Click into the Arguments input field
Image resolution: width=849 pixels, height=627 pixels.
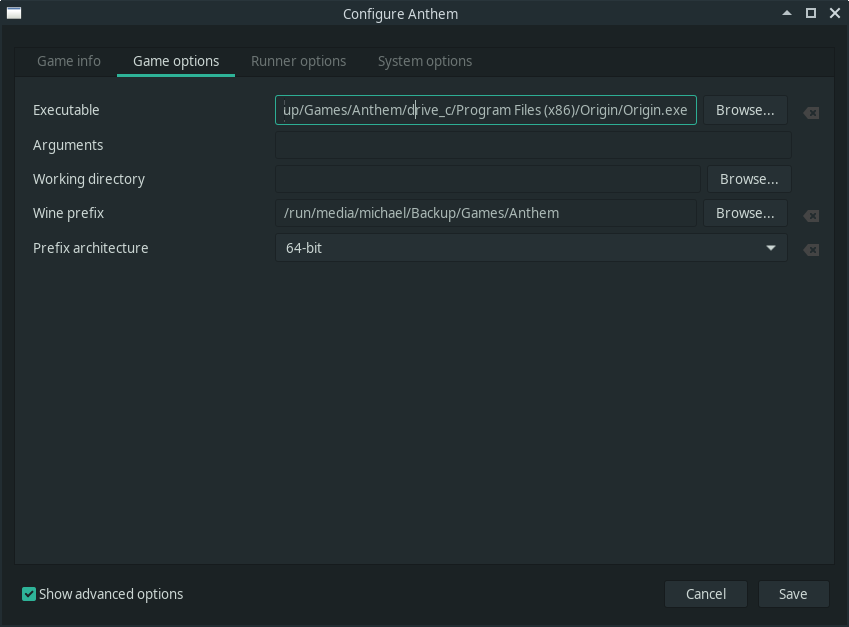[x=533, y=145]
